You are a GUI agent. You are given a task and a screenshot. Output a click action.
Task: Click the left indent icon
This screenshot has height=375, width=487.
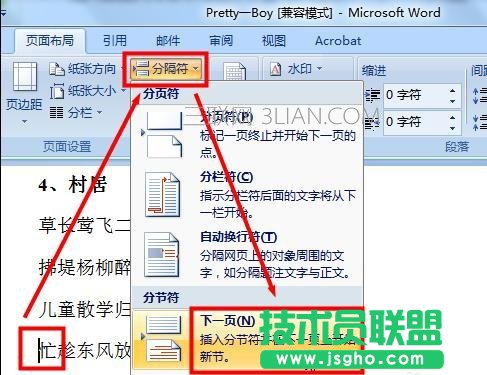click(372, 95)
